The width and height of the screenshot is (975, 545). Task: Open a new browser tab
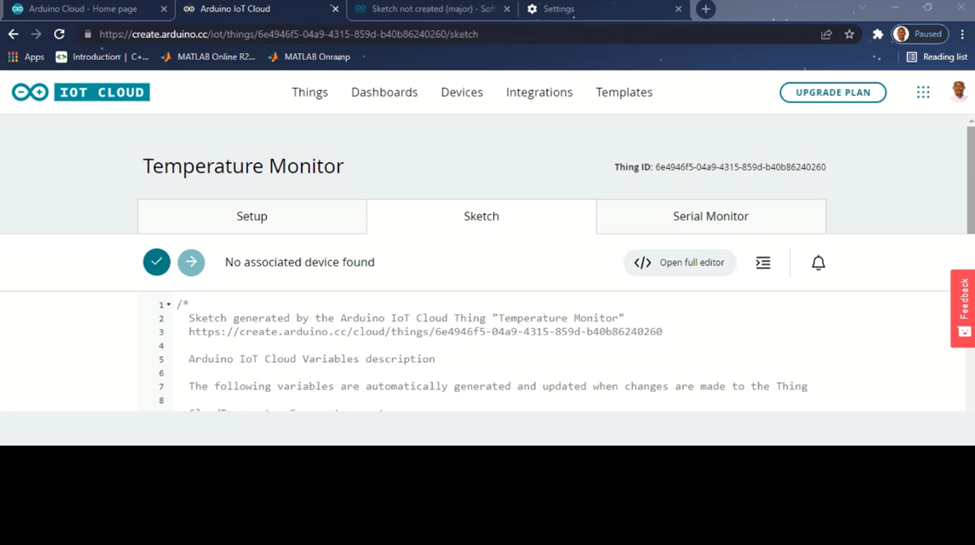click(706, 9)
